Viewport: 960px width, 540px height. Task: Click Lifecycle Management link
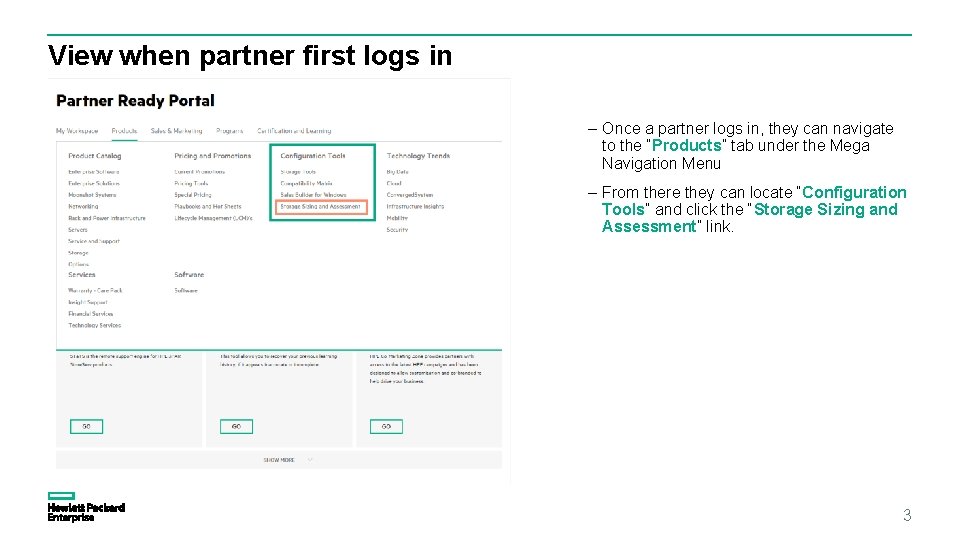213,218
